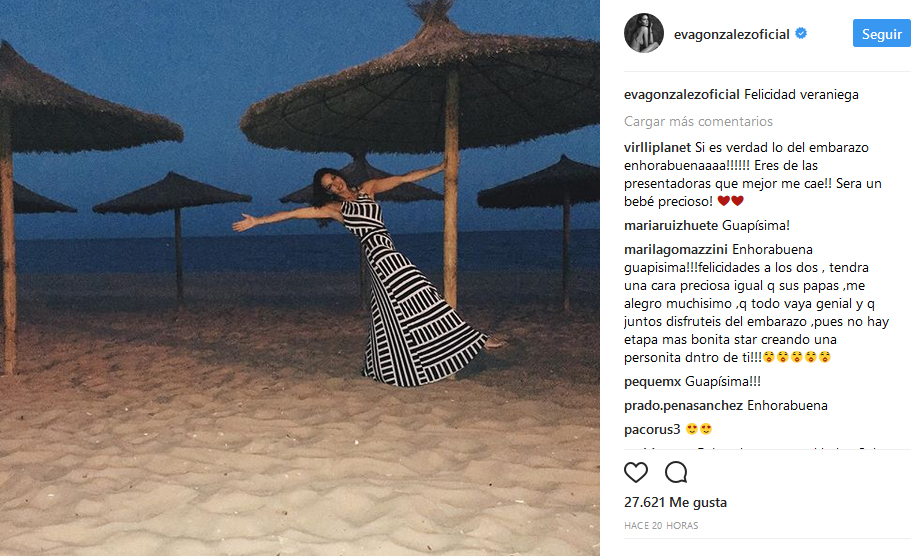The image size is (917, 556).
Task: Visit pequemx commenter profile
Action: [653, 382]
